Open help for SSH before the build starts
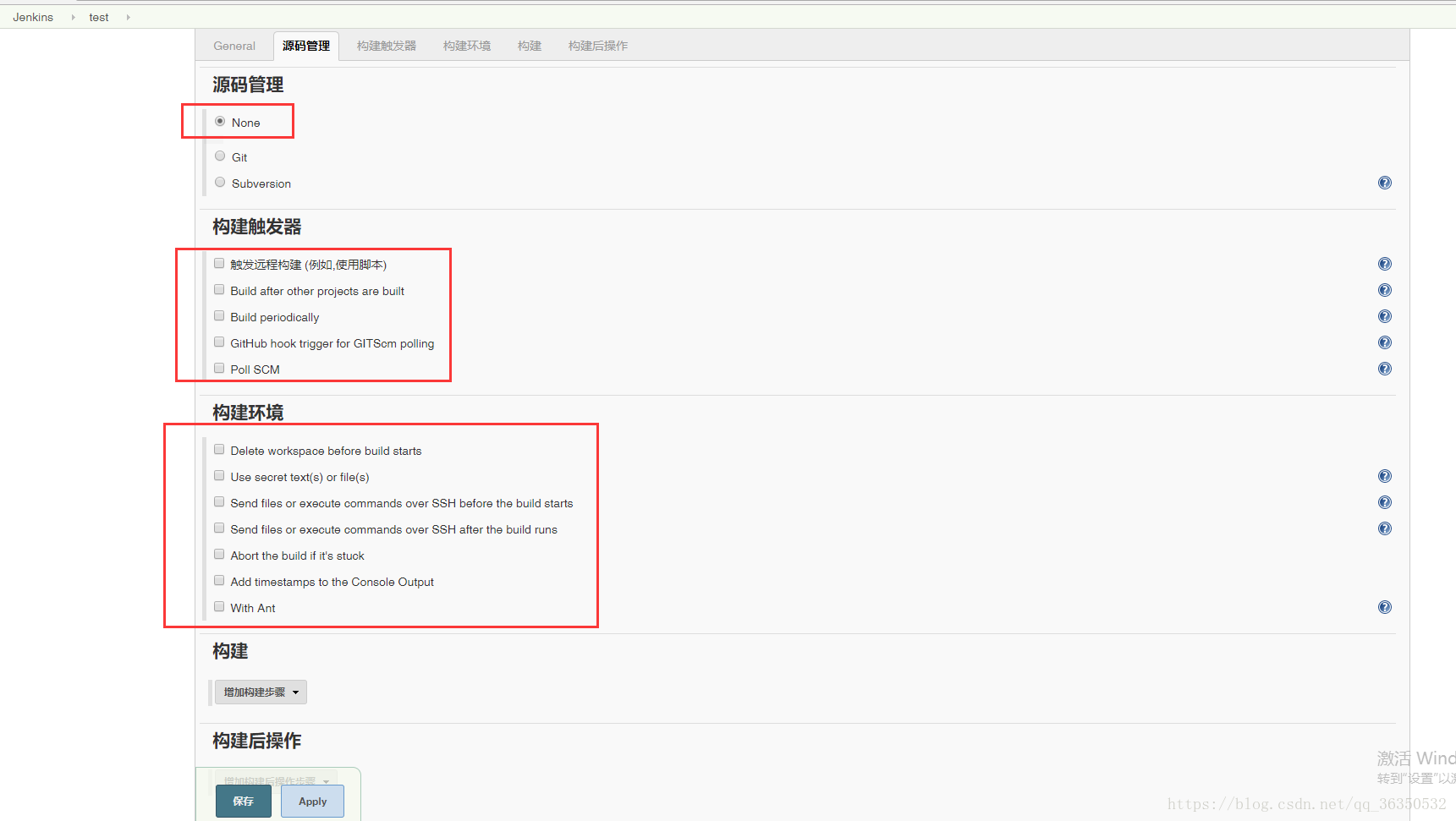 (1385, 502)
